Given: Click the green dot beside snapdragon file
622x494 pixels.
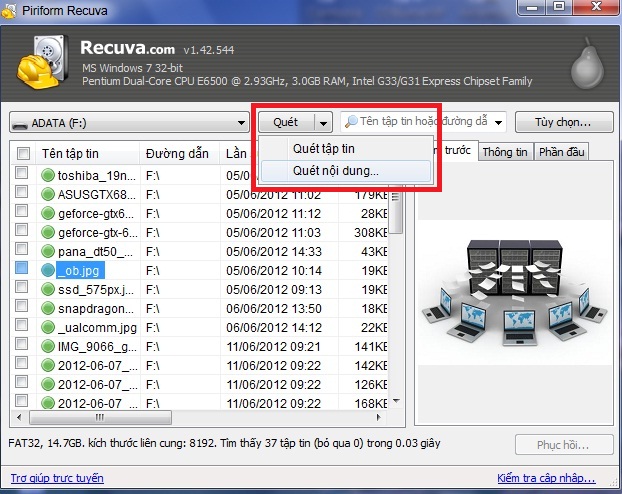Looking at the screenshot, I should coord(48,308).
